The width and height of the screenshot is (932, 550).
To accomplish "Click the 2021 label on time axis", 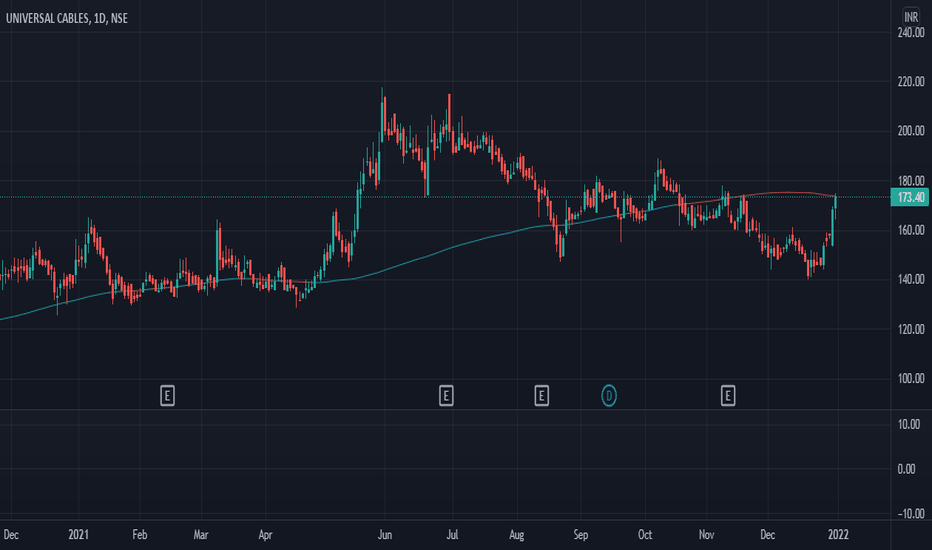I will point(78,535).
